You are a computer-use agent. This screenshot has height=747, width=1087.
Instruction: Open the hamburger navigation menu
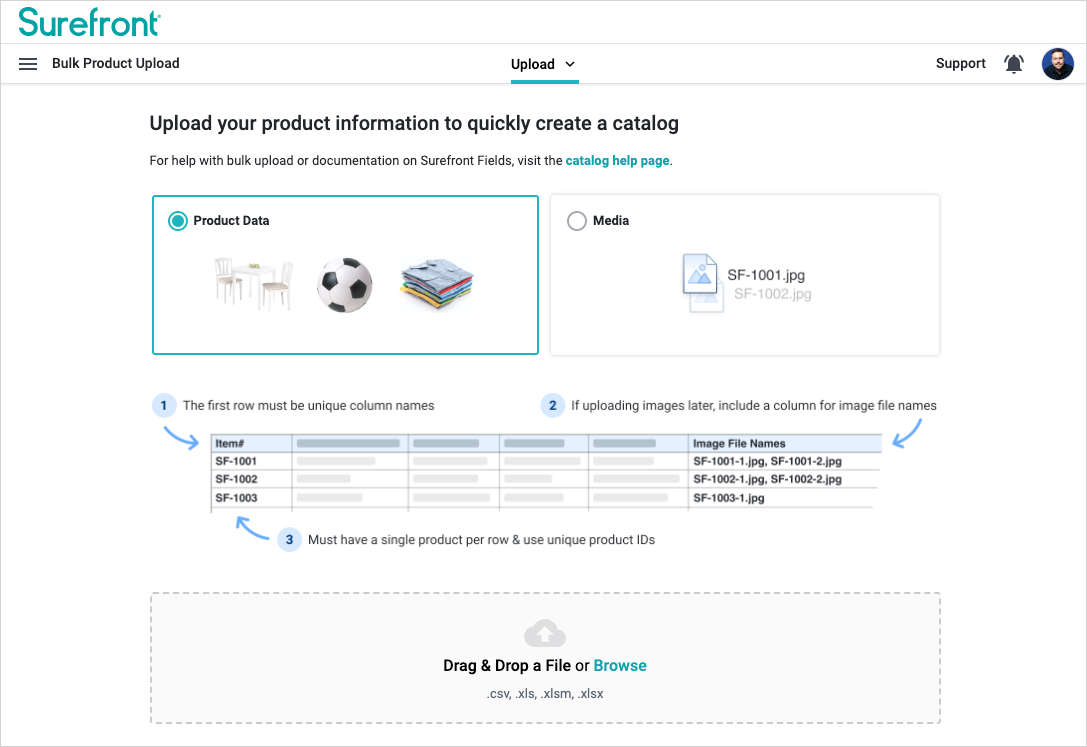tap(28, 64)
